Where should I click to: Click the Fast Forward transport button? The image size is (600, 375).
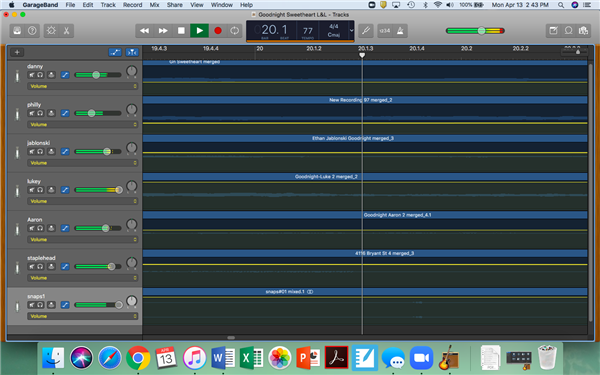(163, 31)
